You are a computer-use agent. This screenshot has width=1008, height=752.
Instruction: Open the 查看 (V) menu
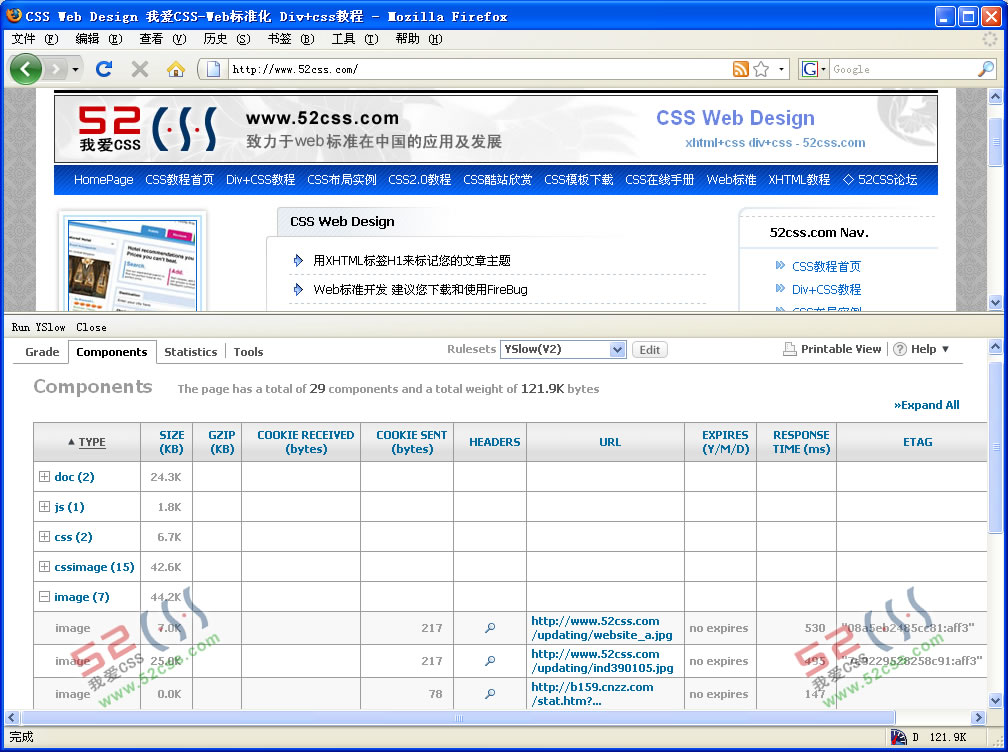[163, 39]
